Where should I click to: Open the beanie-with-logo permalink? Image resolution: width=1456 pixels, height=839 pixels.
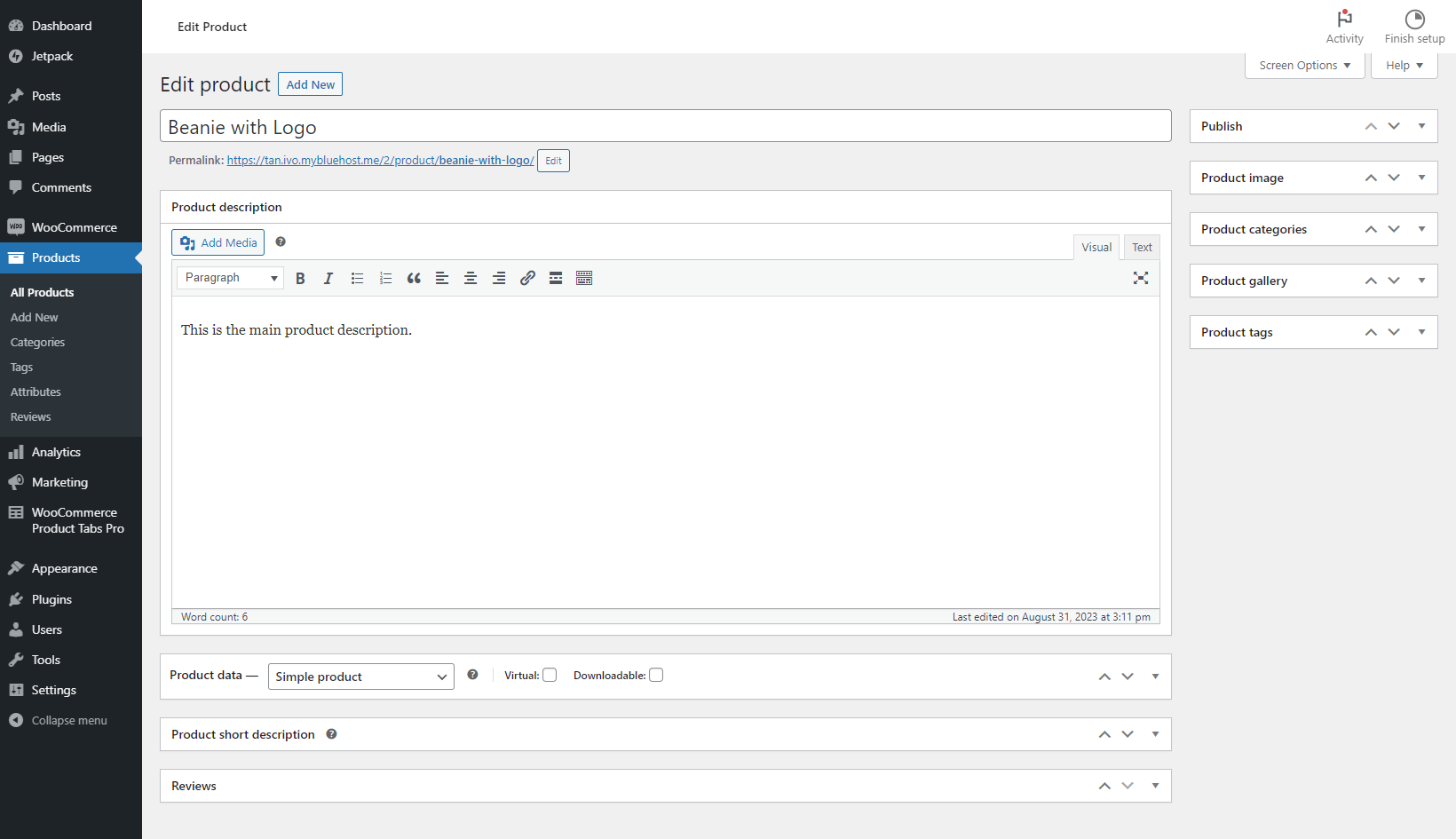(380, 161)
